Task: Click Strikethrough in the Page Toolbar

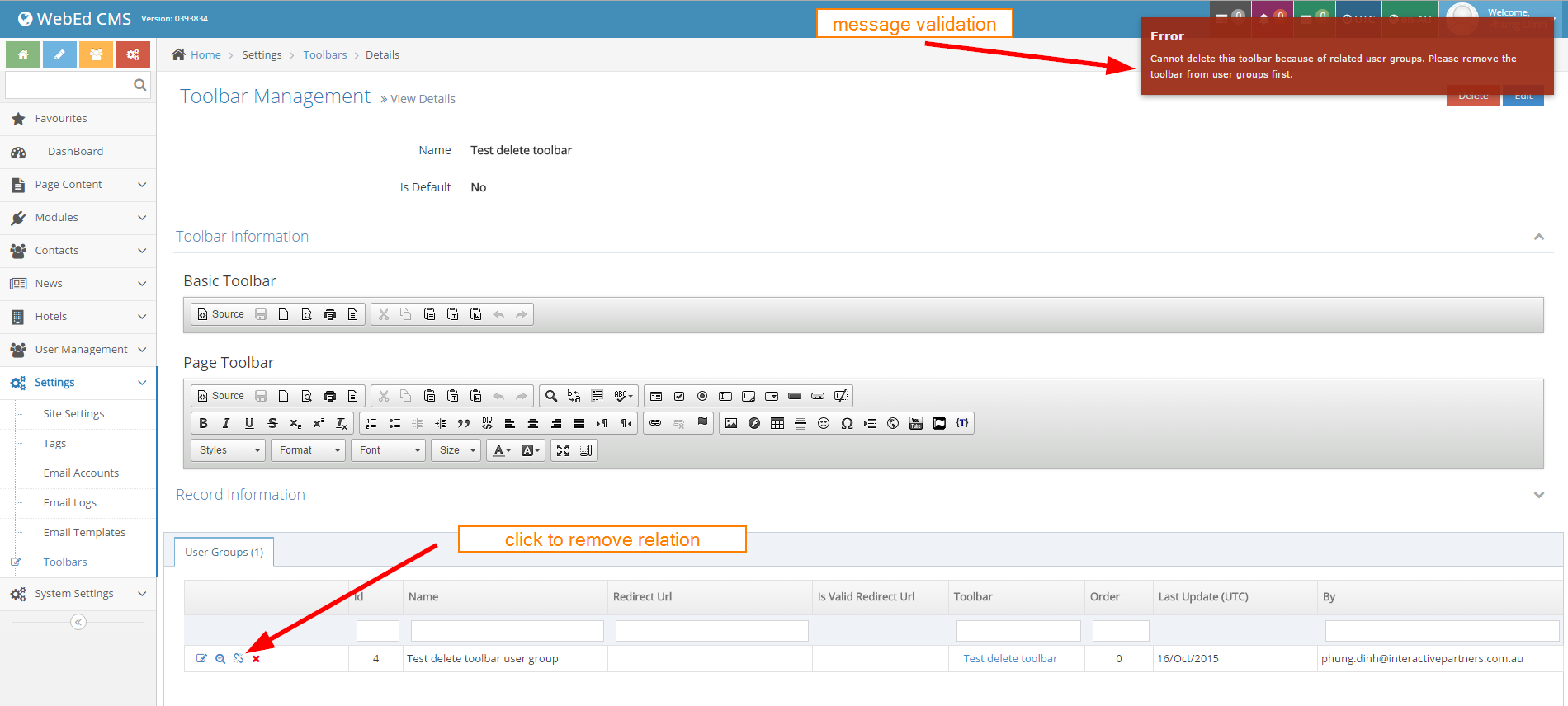Action: (272, 423)
